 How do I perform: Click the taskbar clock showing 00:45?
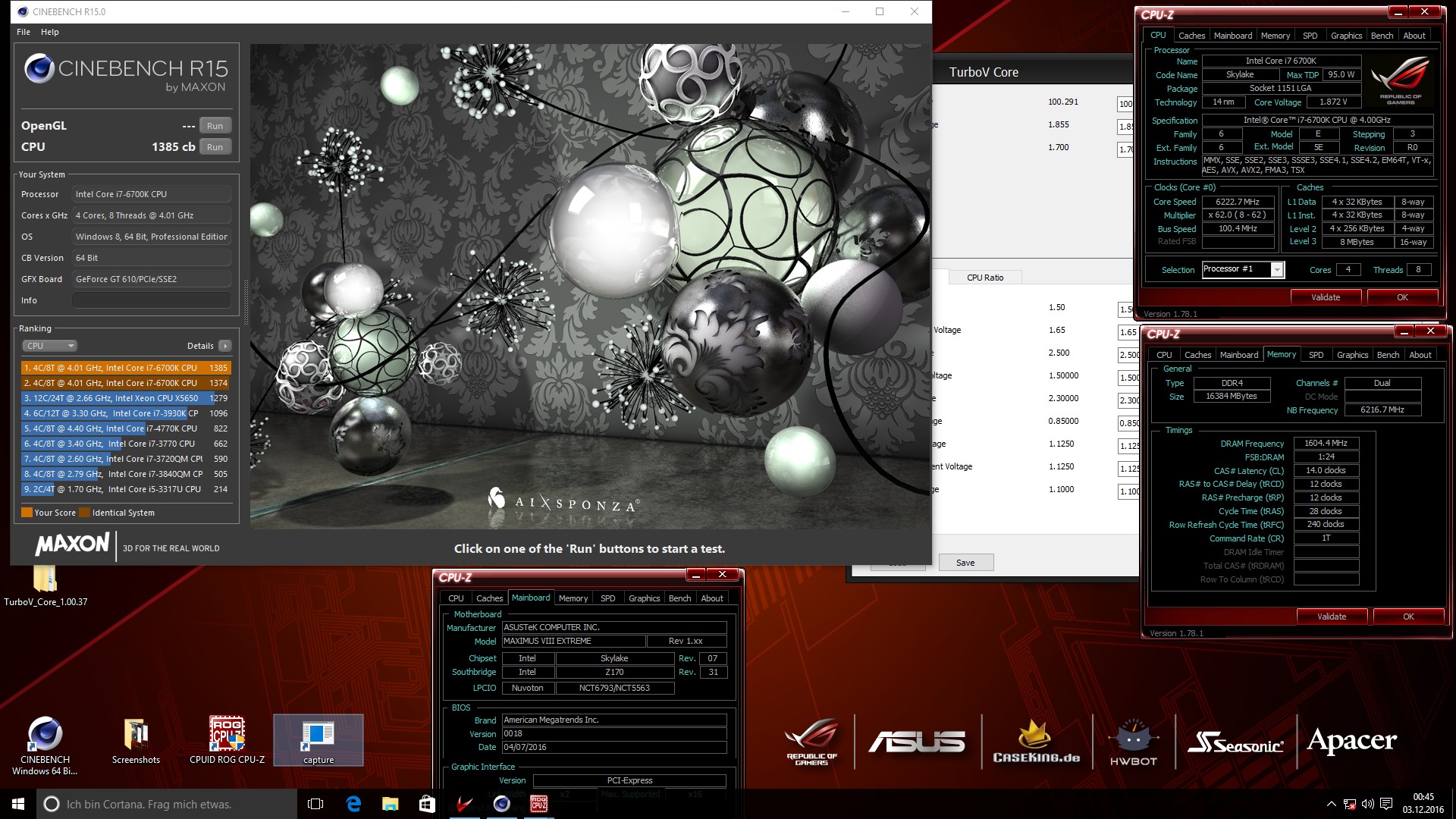[x=1423, y=803]
